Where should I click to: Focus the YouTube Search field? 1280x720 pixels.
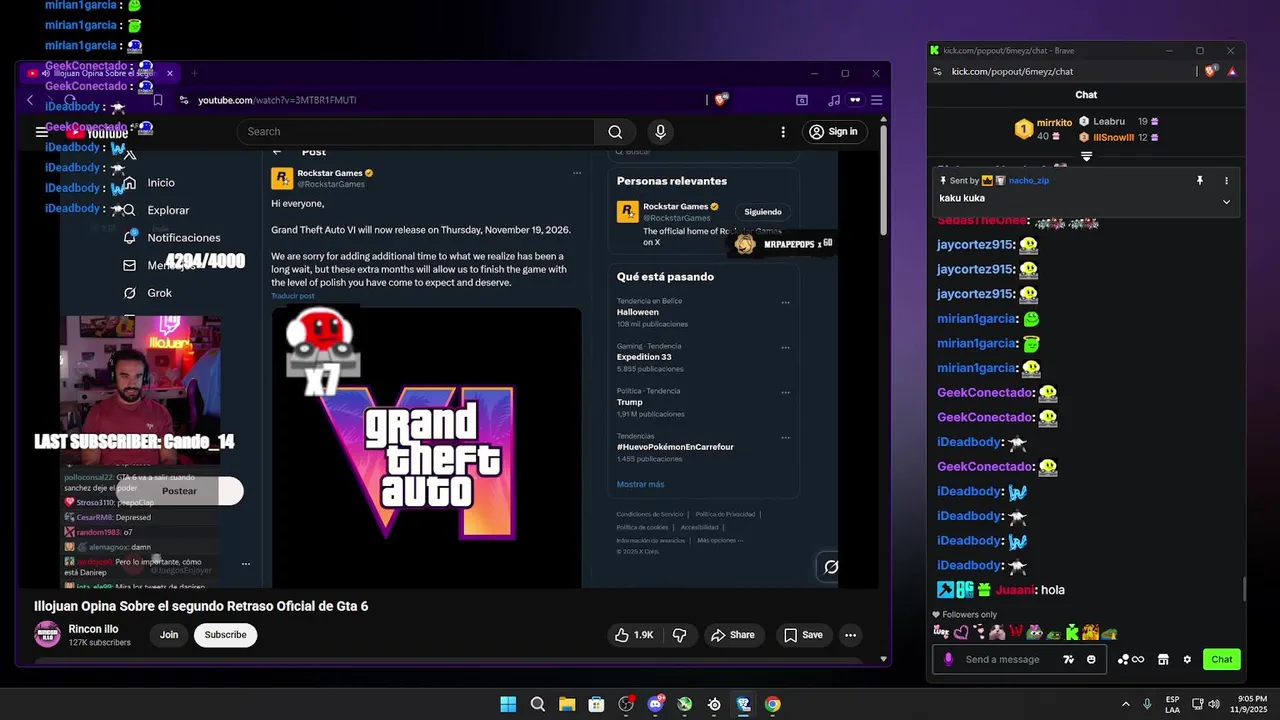pos(415,132)
